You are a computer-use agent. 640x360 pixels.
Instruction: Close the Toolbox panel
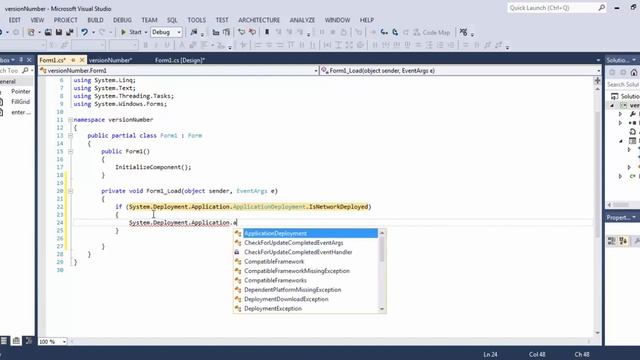tap(29, 60)
